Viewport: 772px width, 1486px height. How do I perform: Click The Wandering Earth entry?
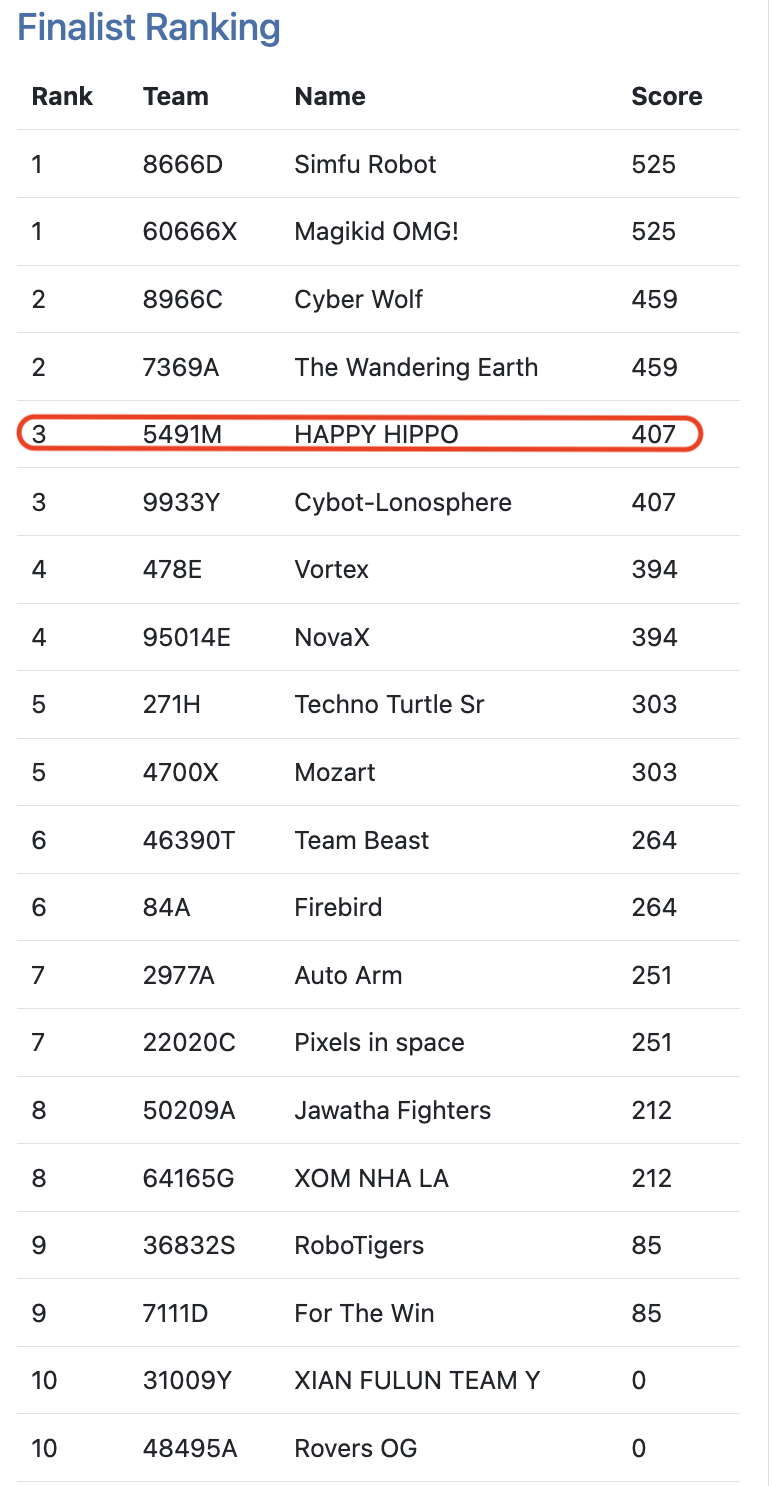point(416,367)
